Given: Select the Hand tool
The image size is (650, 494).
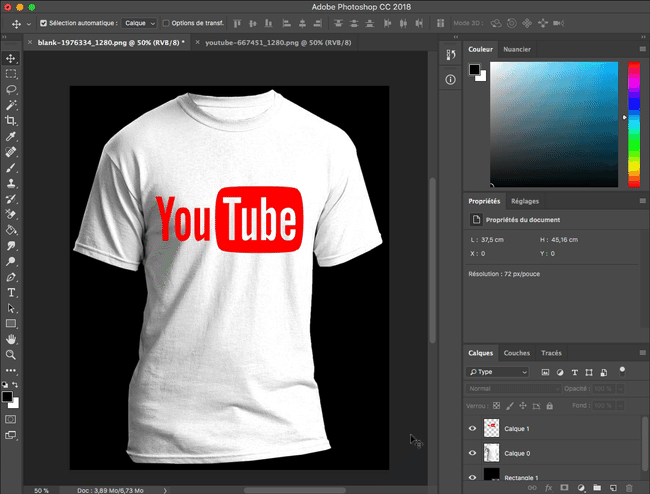Looking at the screenshot, I should click(x=11, y=339).
